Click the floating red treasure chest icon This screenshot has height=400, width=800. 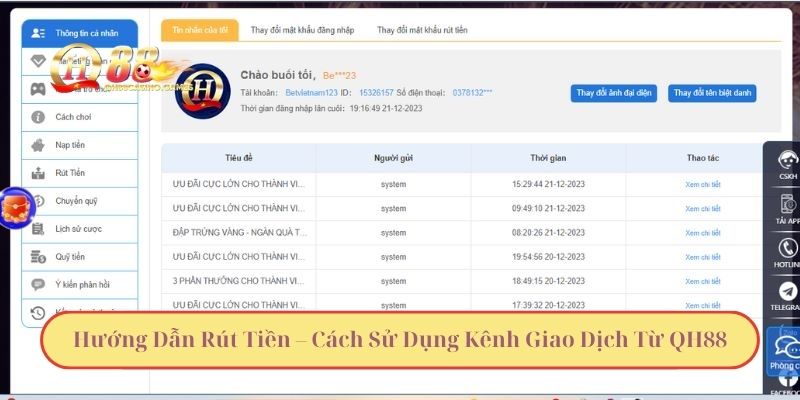(x=16, y=209)
